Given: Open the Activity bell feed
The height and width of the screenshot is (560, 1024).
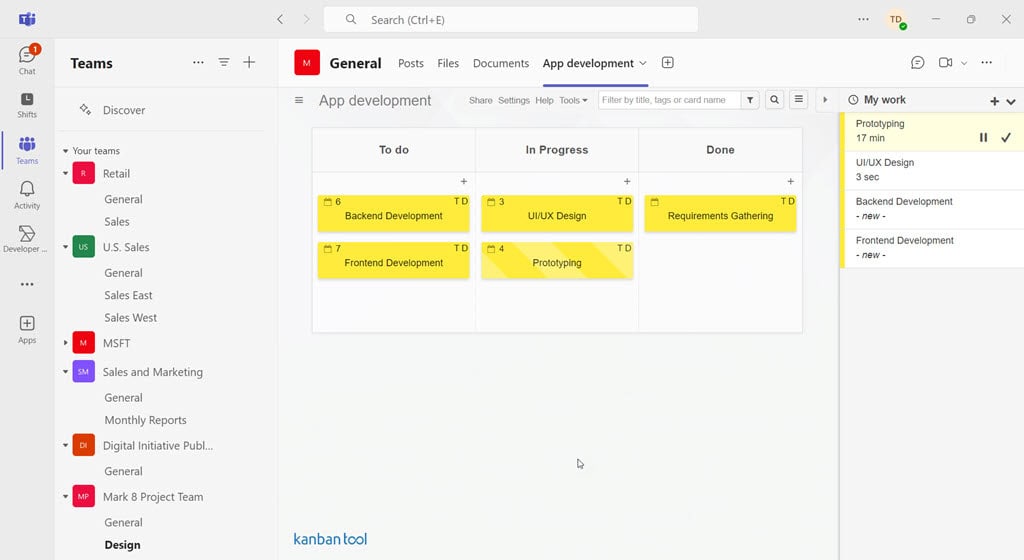Looking at the screenshot, I should click(x=27, y=195).
